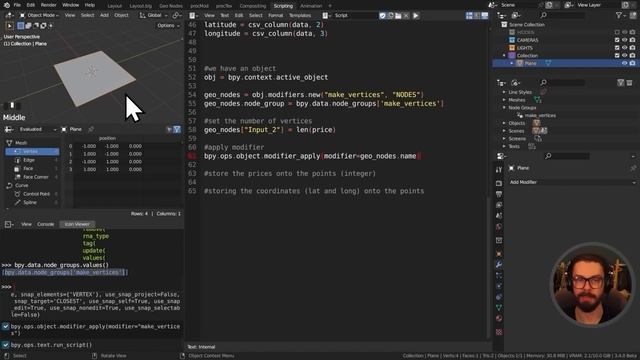Disable Plane render camera icon

click(x=632, y=63)
